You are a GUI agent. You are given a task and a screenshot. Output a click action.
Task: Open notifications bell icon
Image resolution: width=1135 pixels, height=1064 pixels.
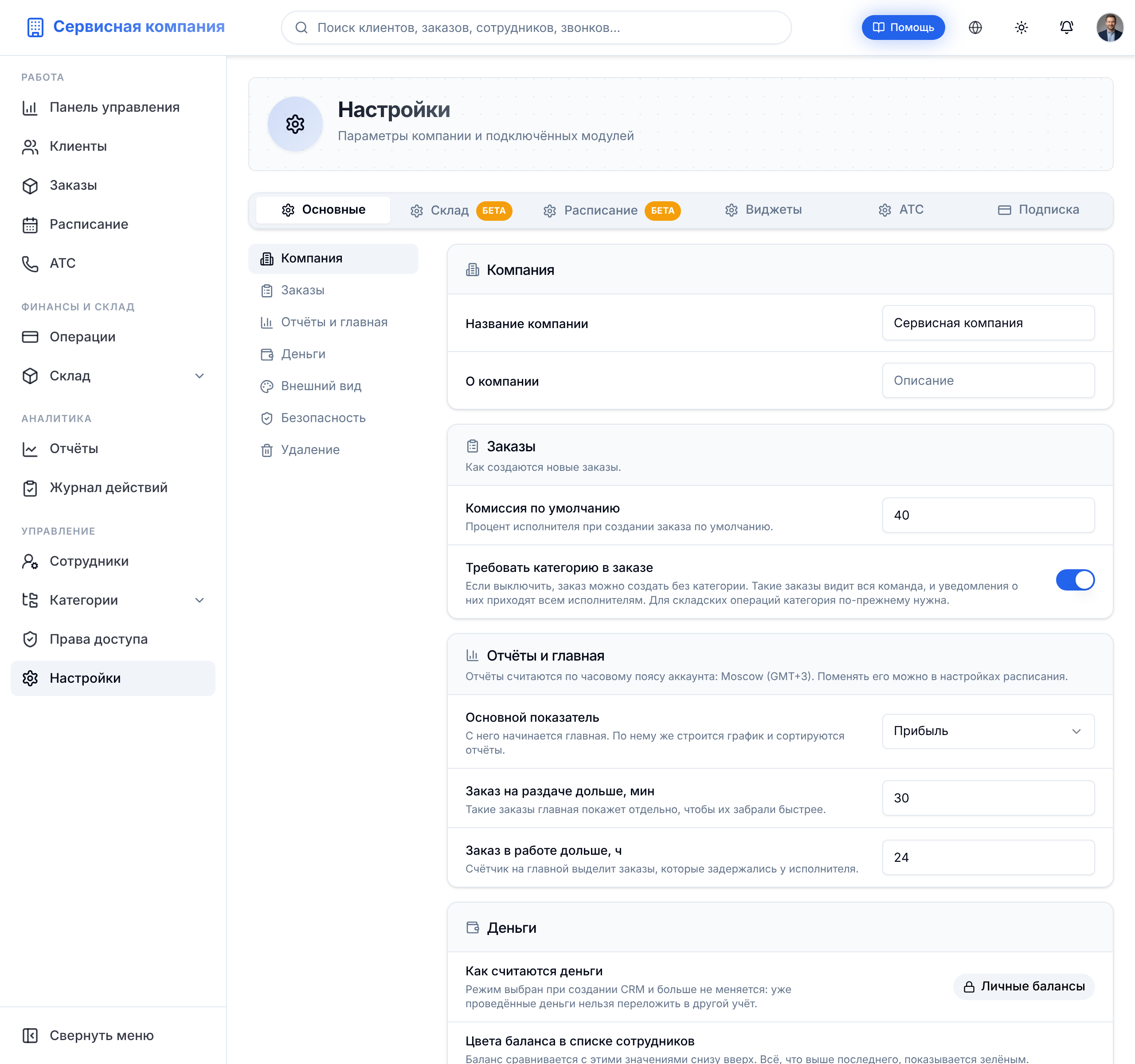click(x=1066, y=27)
